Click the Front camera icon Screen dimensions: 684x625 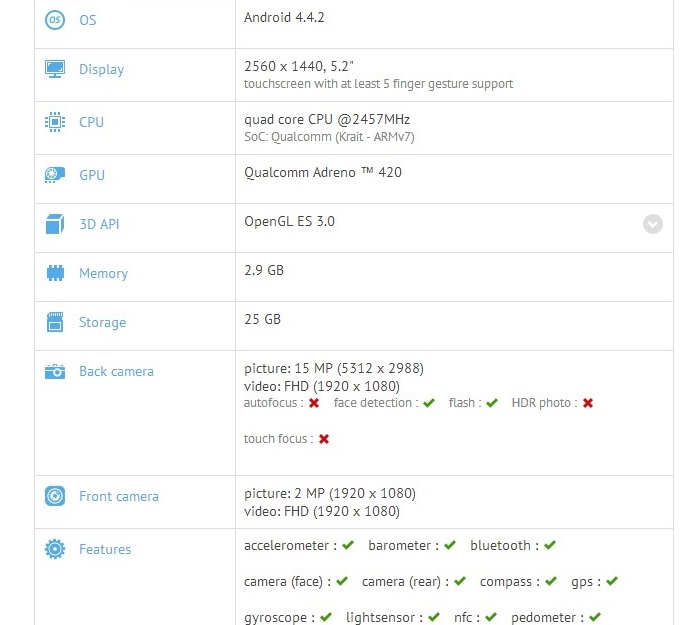[55, 496]
